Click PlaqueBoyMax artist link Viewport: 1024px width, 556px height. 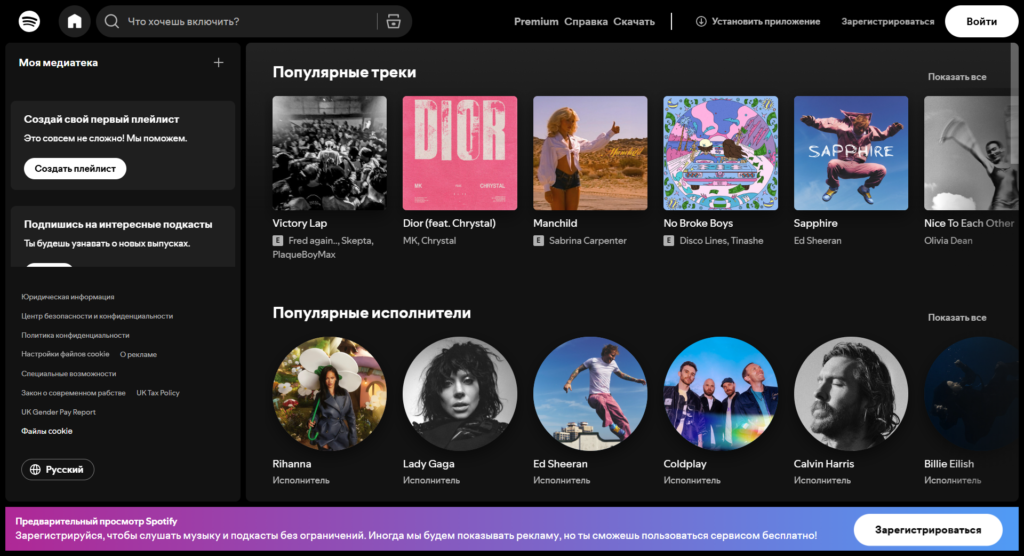click(304, 255)
